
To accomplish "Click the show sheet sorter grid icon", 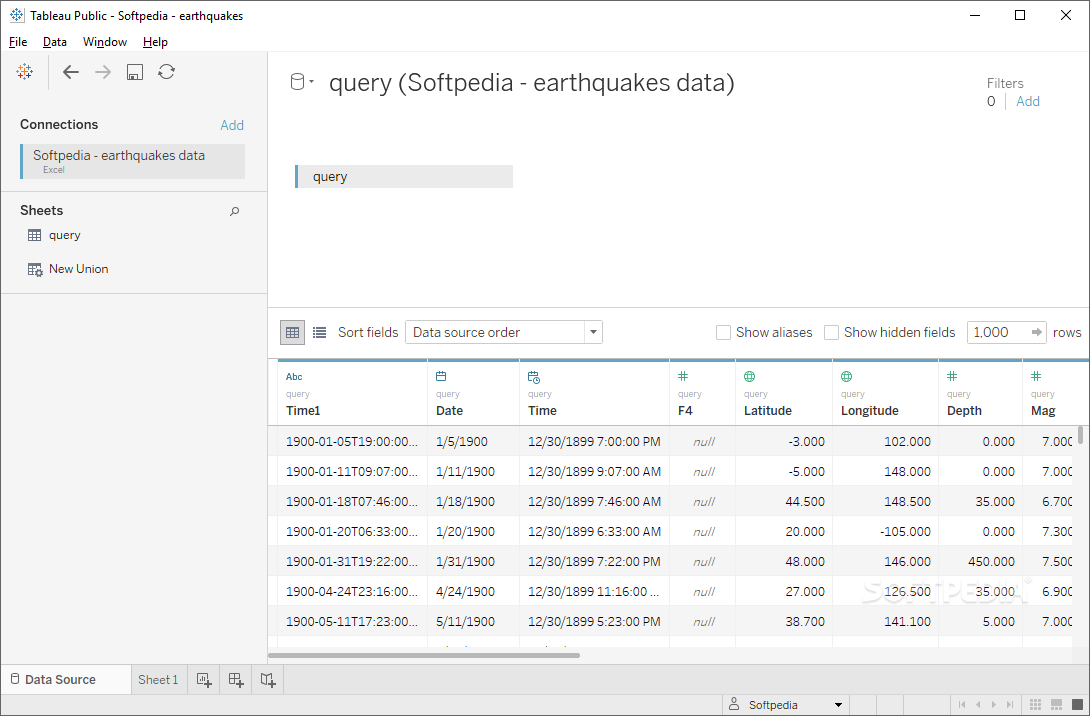I will point(1035,705).
